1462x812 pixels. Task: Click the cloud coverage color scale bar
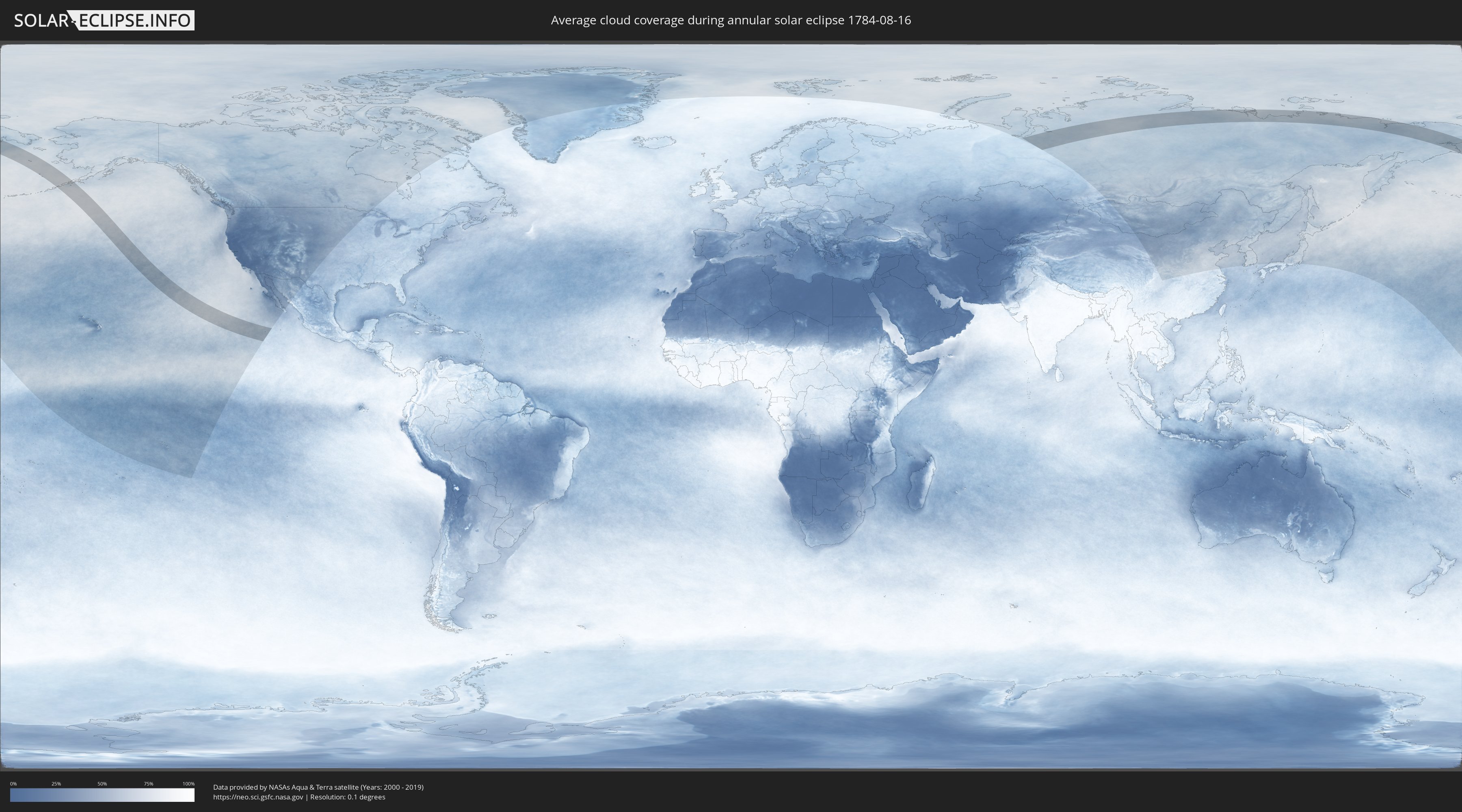click(x=102, y=795)
